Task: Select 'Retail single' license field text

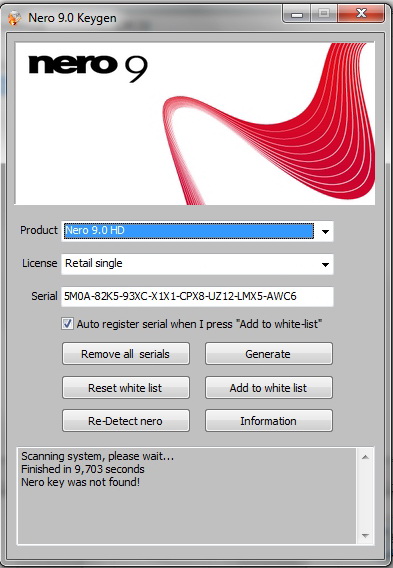Action: [x=93, y=263]
